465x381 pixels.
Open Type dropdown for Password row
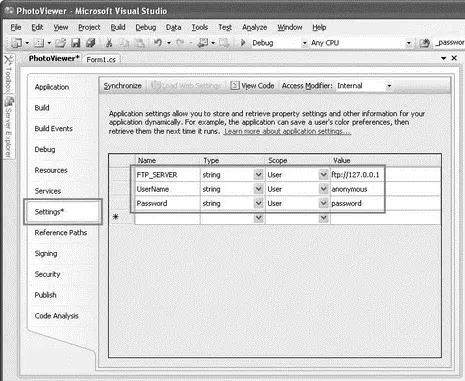tap(258, 203)
